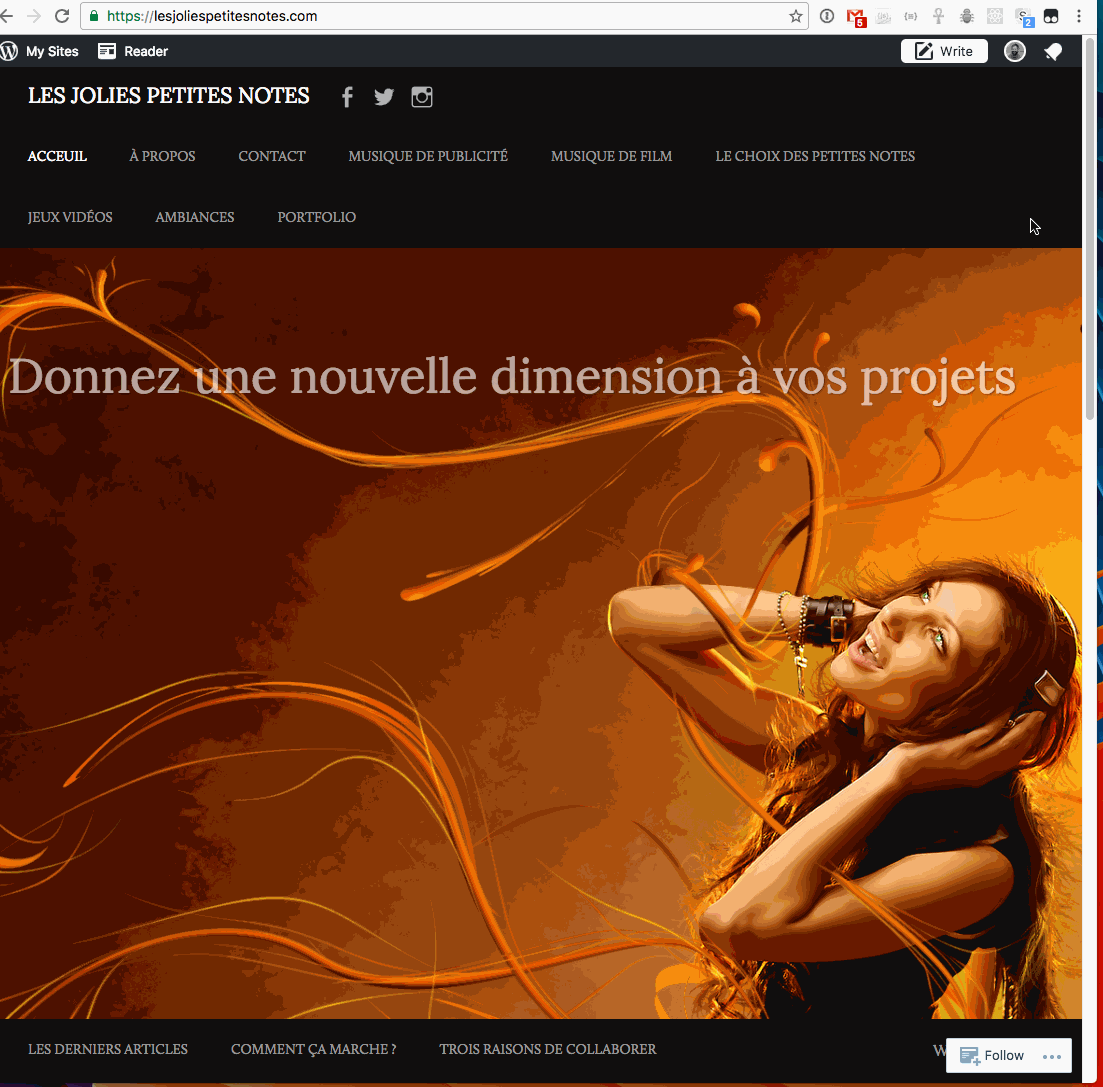1103x1087 pixels.
Task: Click the Gmail extension icon
Action: coord(855,16)
